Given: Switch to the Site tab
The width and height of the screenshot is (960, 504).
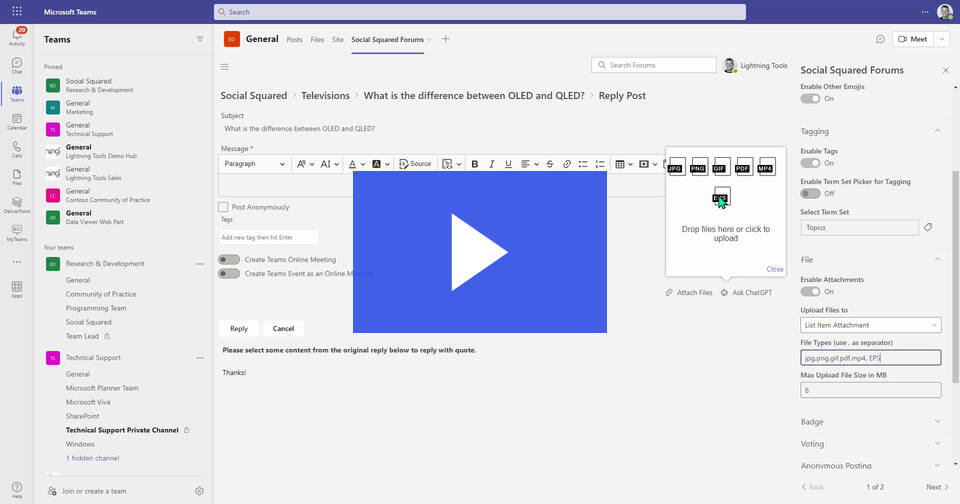Looking at the screenshot, I should tap(338, 40).
